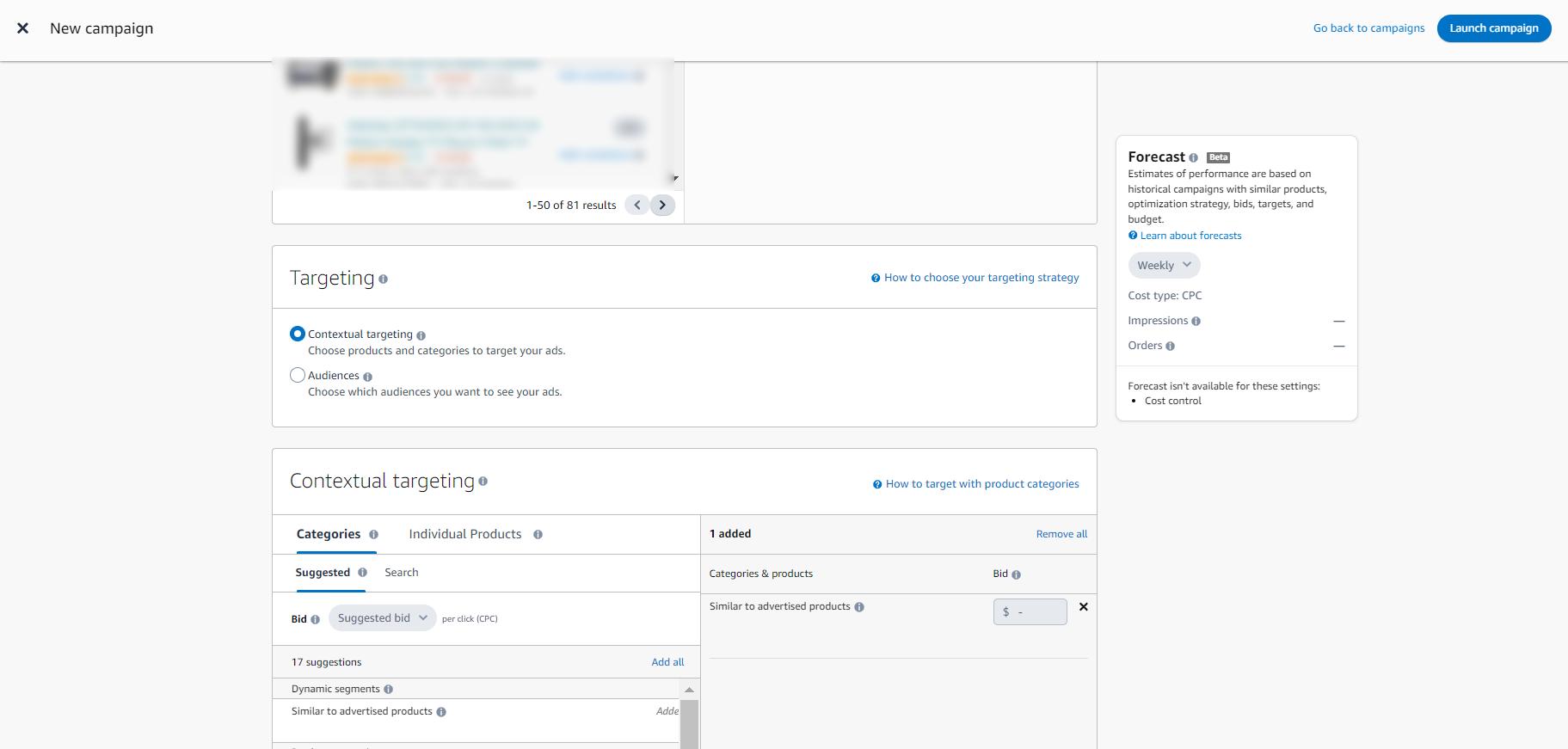Open How to choose your targeting strategy link
1568x749 pixels.
[981, 278]
